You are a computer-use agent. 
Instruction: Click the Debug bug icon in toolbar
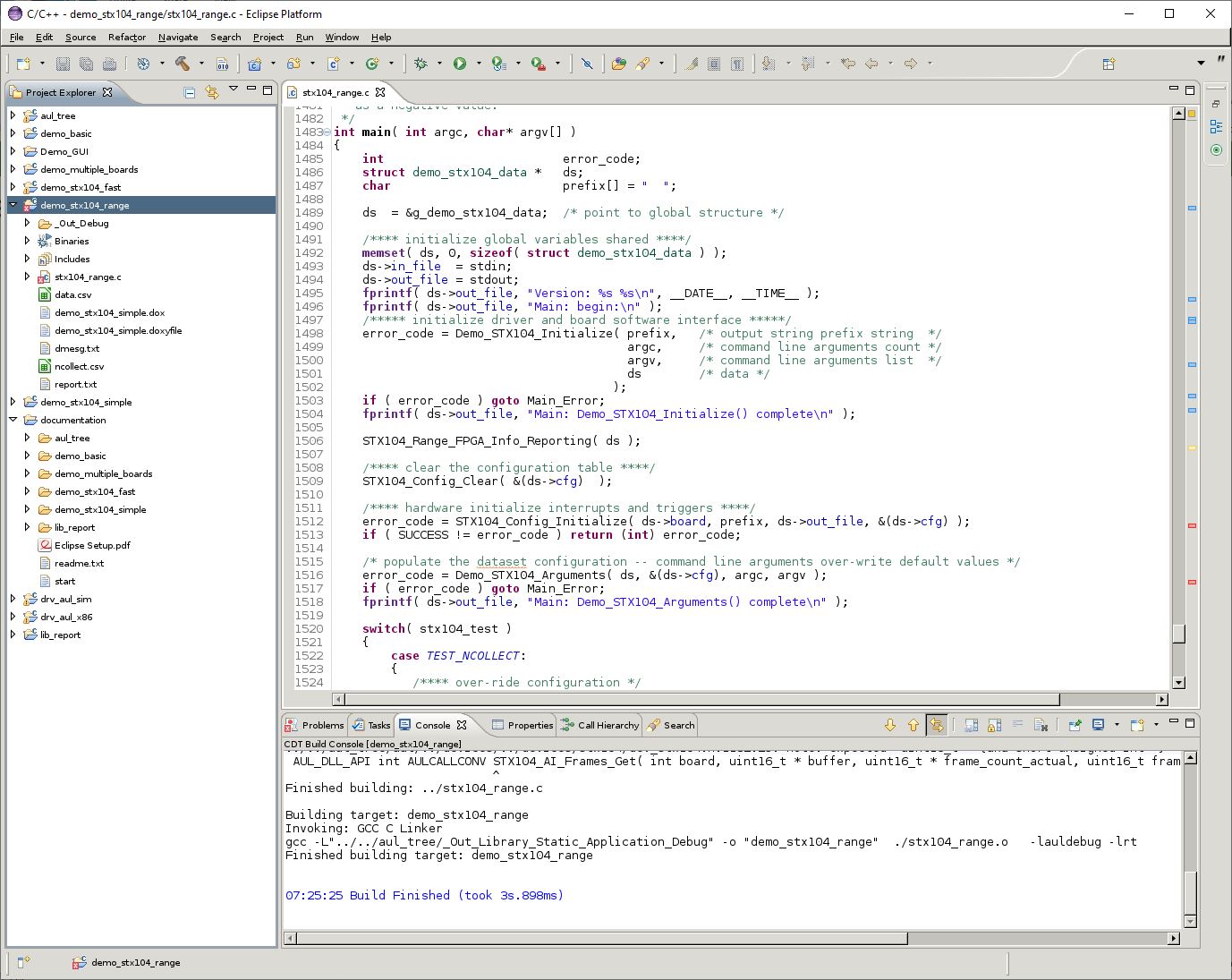[x=421, y=64]
